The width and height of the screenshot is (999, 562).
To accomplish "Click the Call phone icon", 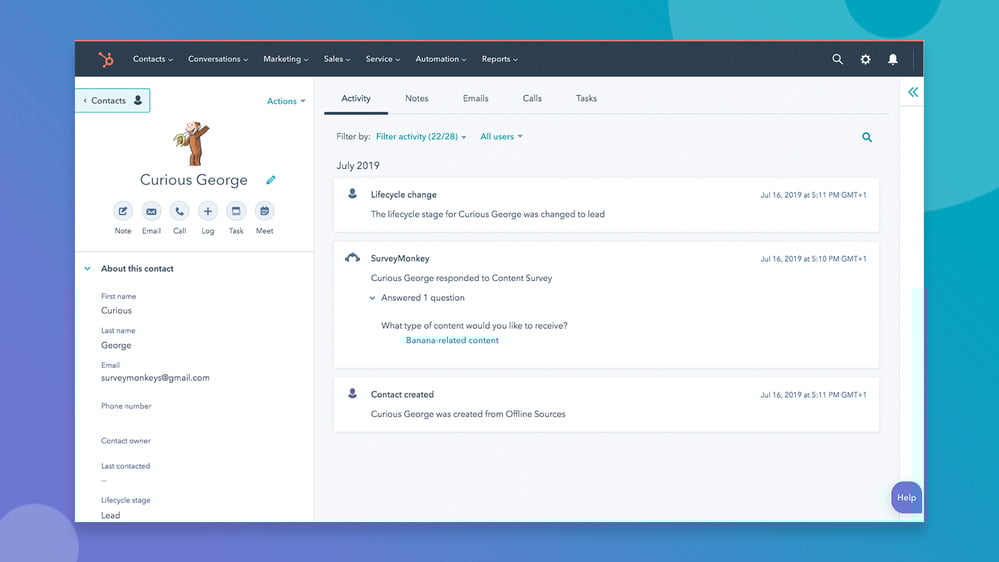I will click(179, 211).
